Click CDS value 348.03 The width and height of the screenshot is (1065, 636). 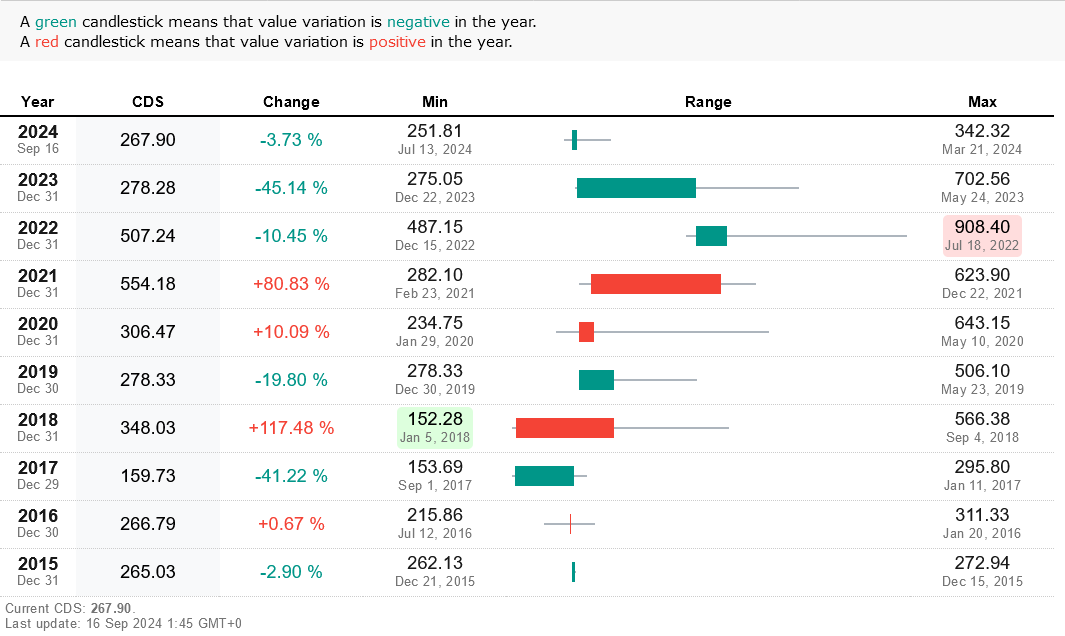(148, 428)
